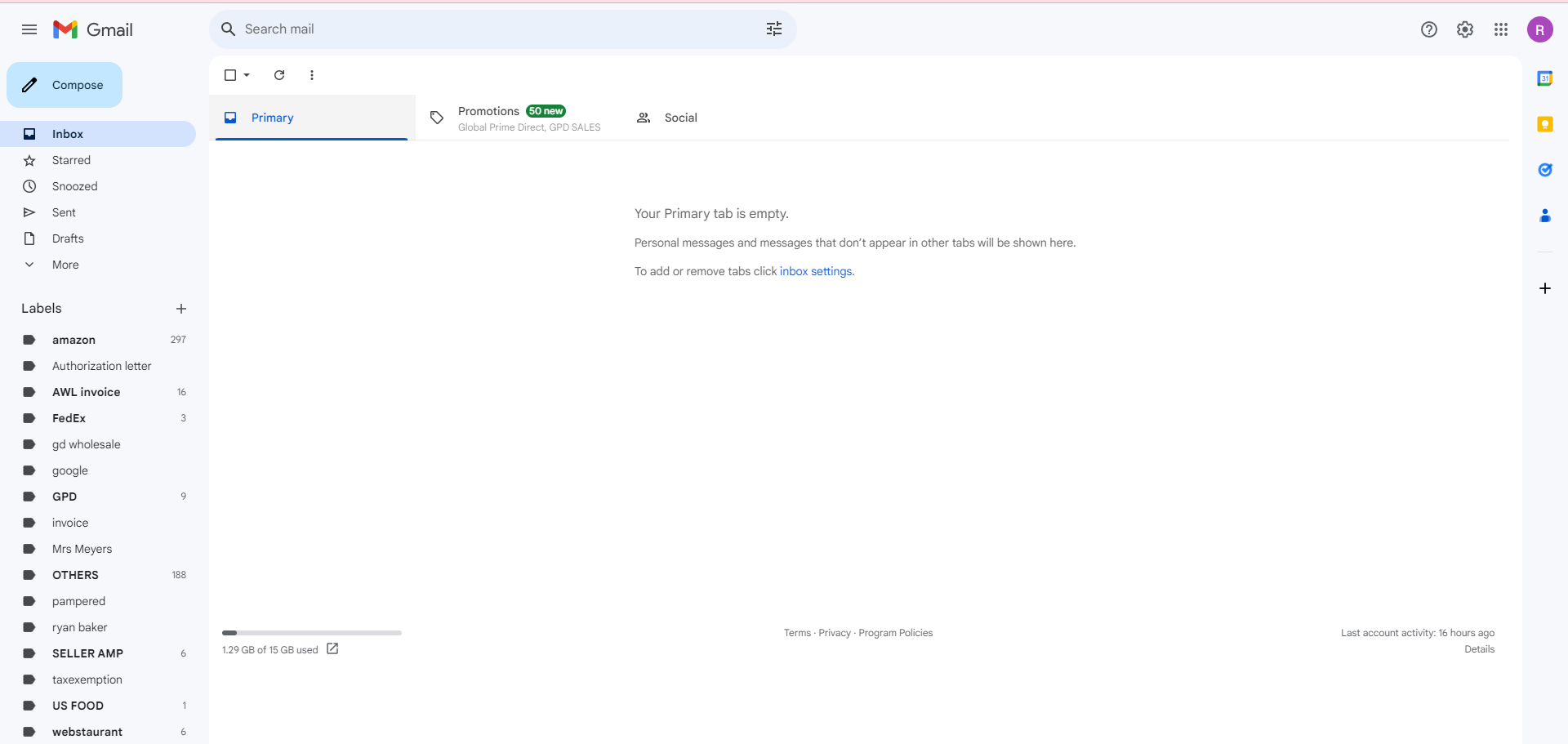Viewport: 1568px width, 744px height.
Task: Click the Starred star icon
Action: point(29,160)
